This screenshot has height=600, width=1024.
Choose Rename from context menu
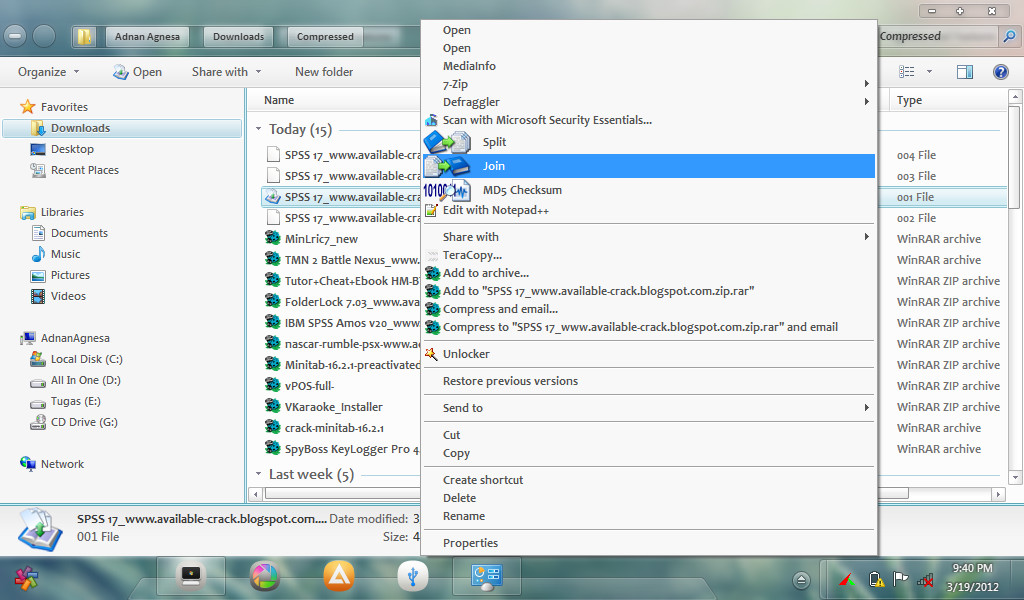point(464,516)
